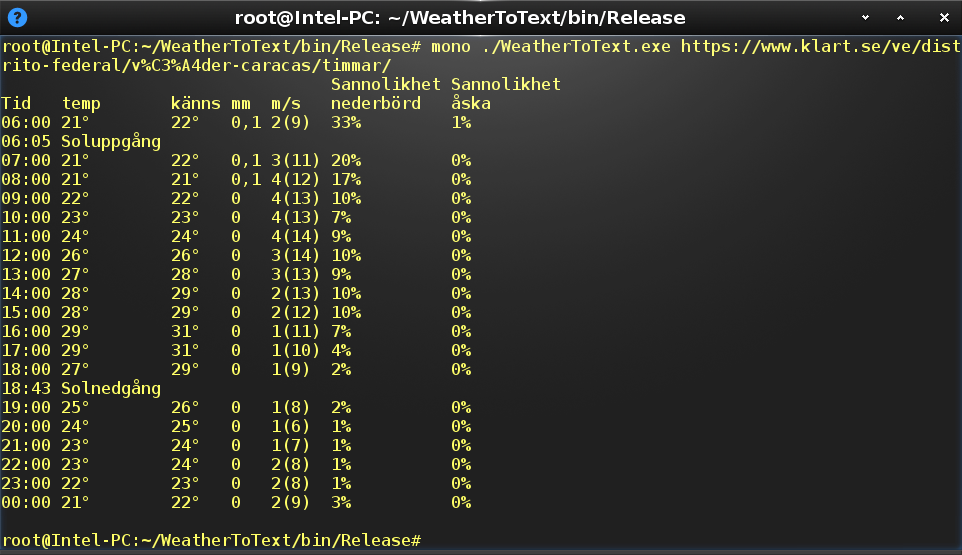Image resolution: width=962 pixels, height=555 pixels.
Task: Click 'rito-federal/v%C3%A4der-caracas/timmar/' URL continuation
Action: (196, 66)
